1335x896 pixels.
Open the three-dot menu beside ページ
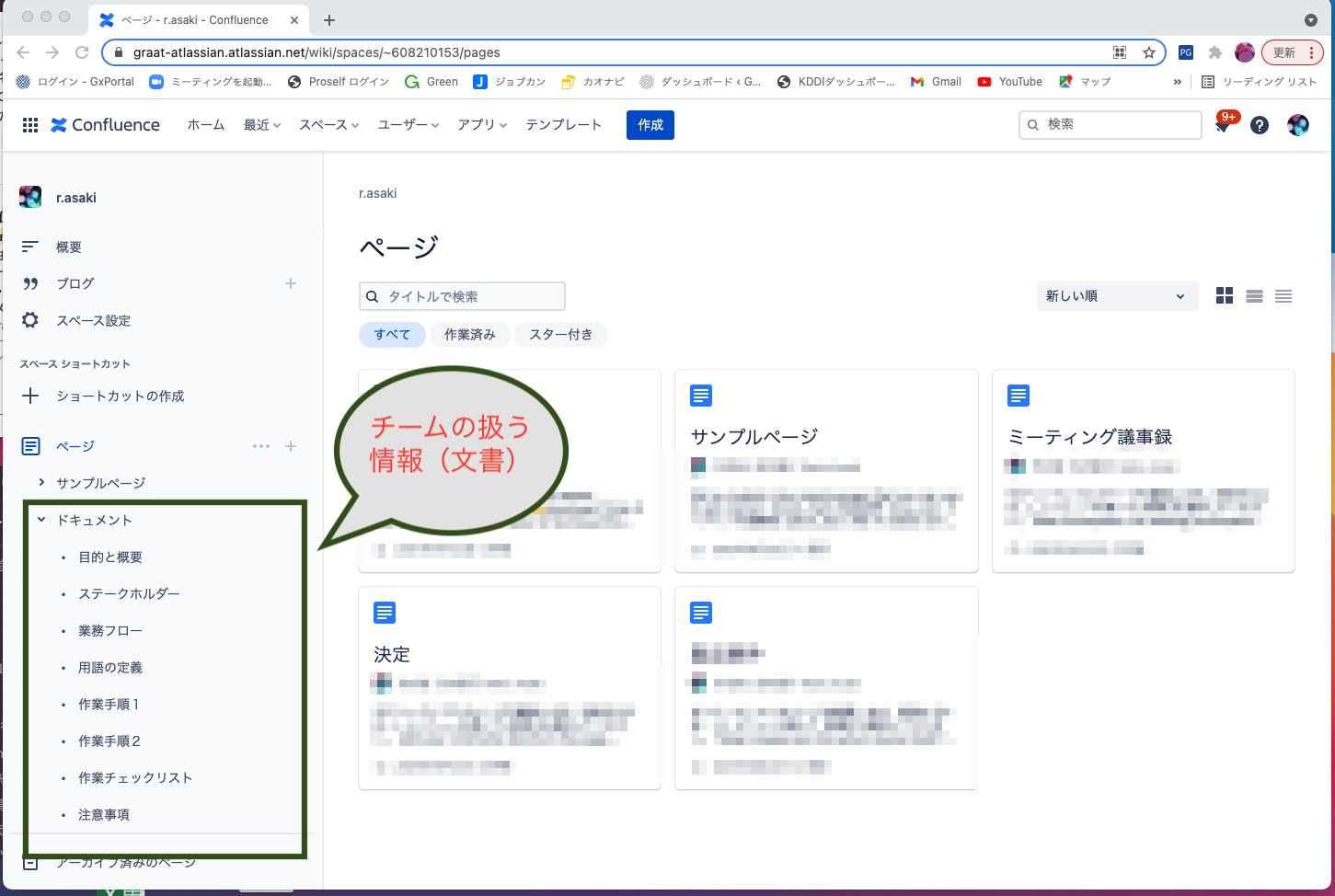click(261, 446)
